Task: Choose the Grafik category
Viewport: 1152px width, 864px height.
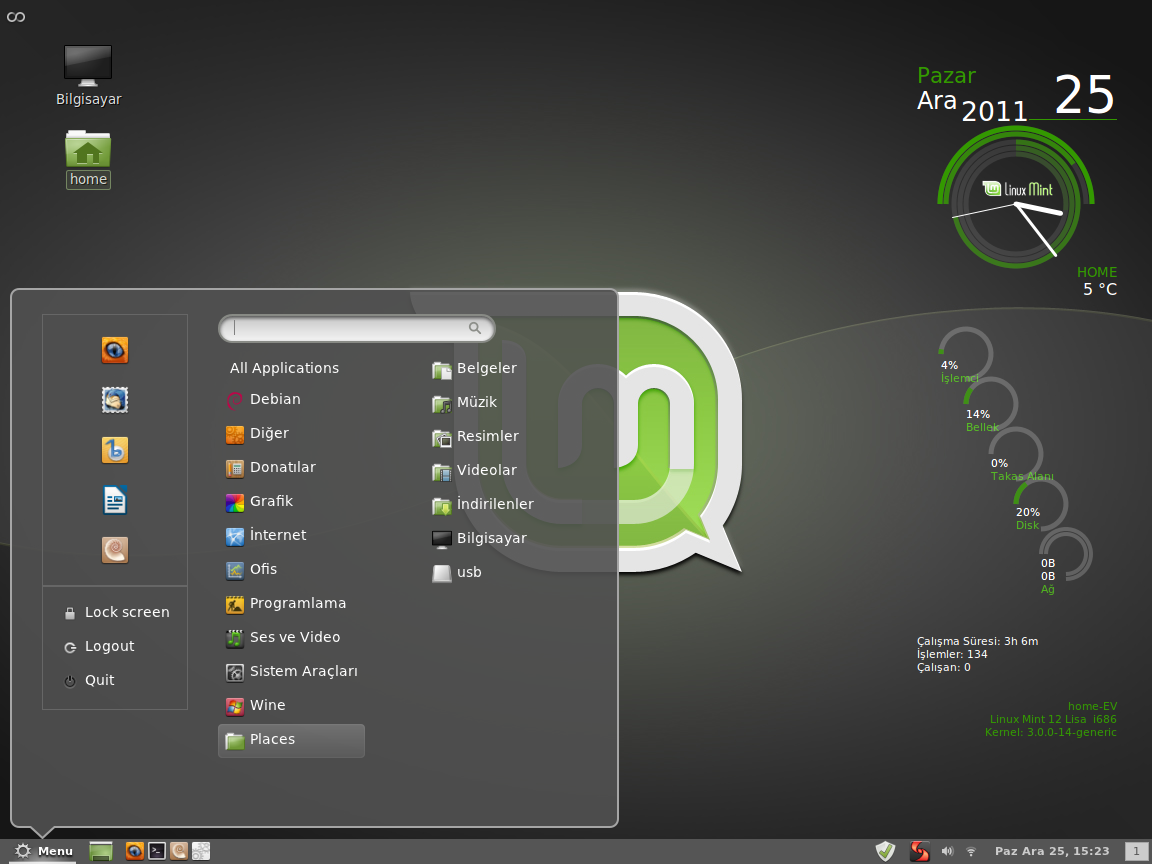Action: (292, 501)
